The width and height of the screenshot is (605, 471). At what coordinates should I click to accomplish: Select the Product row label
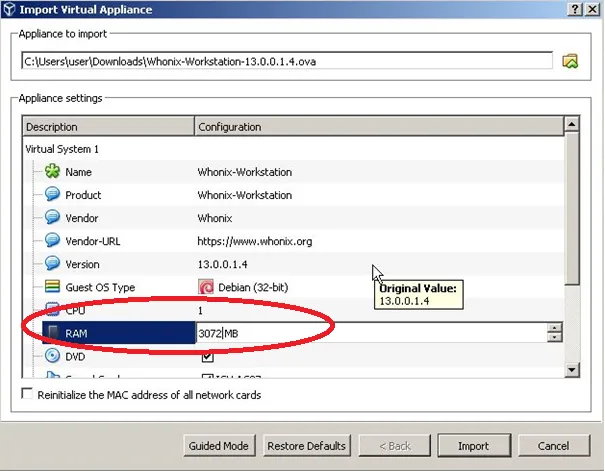tap(83, 195)
